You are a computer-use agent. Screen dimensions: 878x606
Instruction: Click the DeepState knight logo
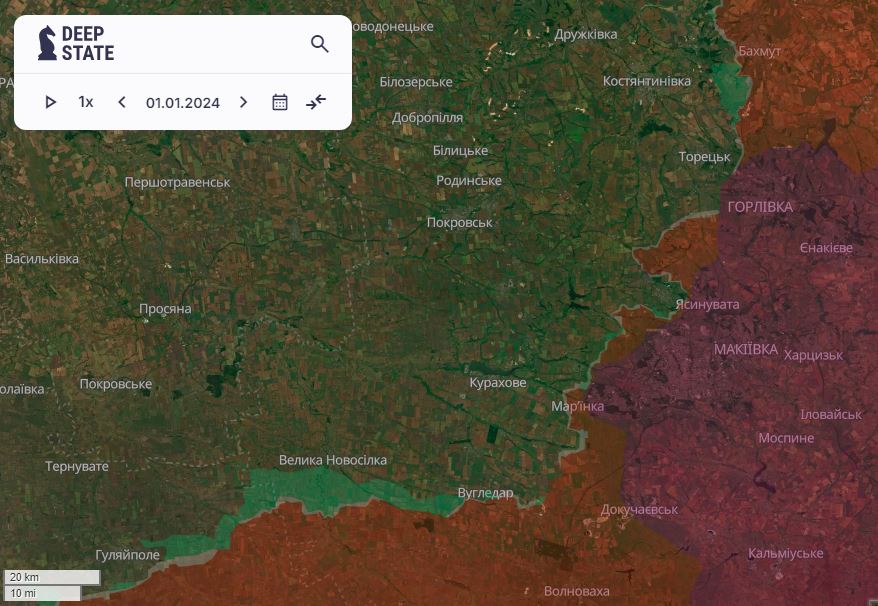coord(47,43)
